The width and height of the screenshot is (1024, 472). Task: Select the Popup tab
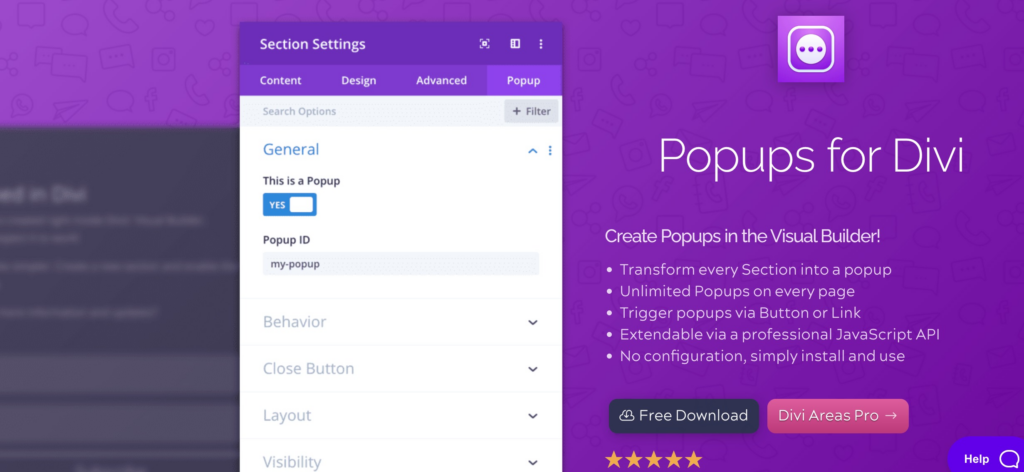pos(524,80)
